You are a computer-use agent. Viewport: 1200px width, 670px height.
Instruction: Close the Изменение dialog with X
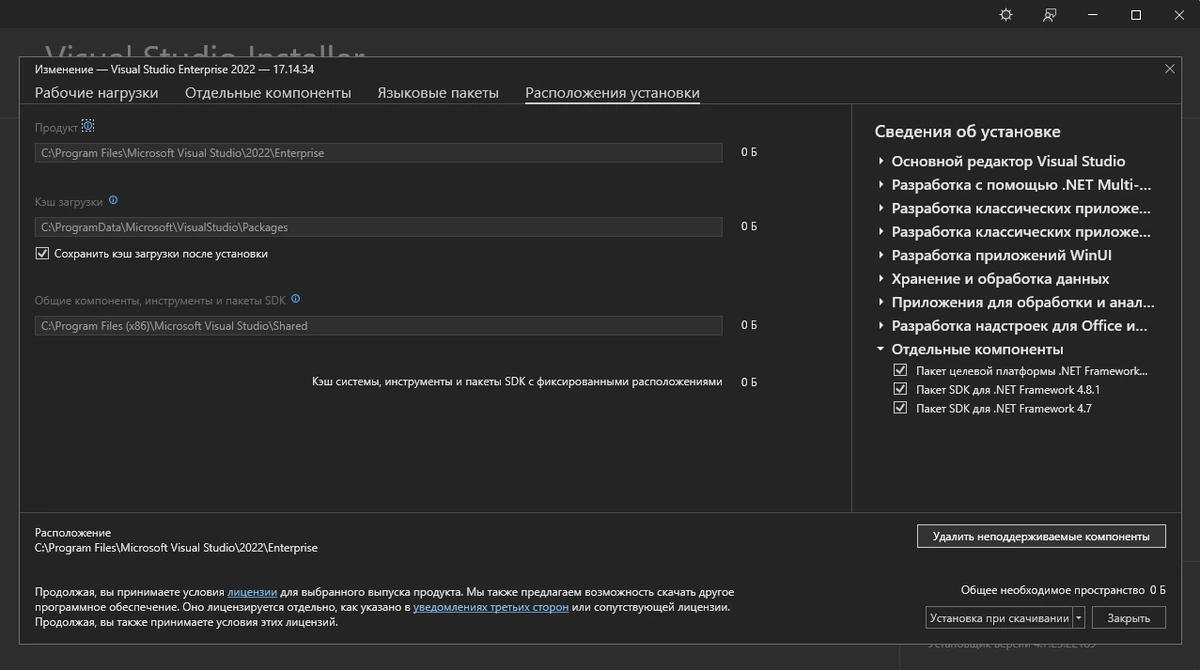pyautogui.click(x=1170, y=68)
